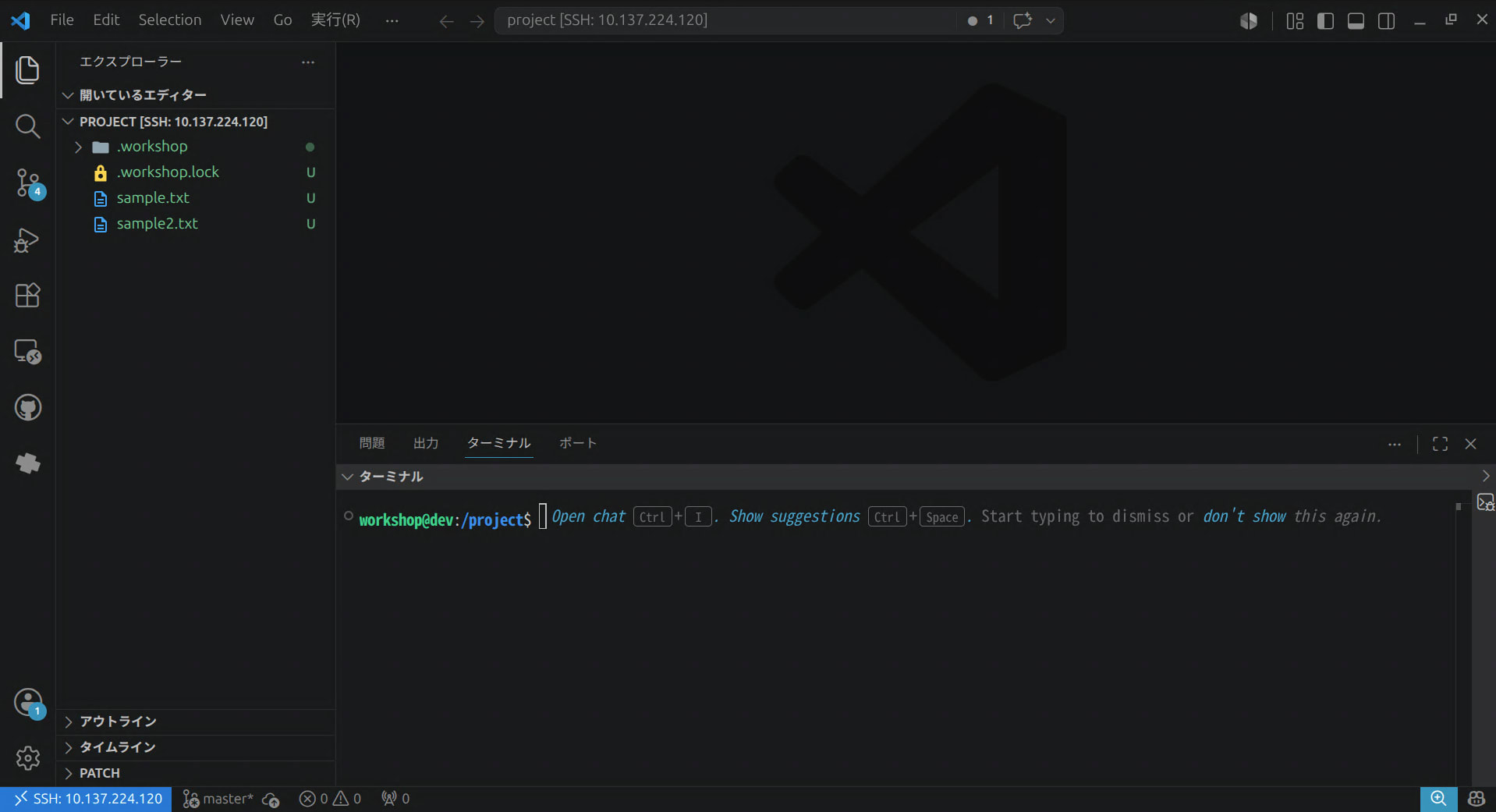The width and height of the screenshot is (1496, 812).
Task: Click SSH: 10.137.224.120 remote status button
Action: [x=87, y=800]
